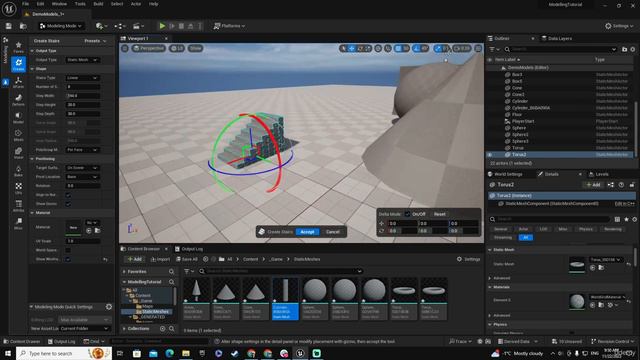Open the Stairs Type dropdown
640x360 pixels.
[82, 78]
